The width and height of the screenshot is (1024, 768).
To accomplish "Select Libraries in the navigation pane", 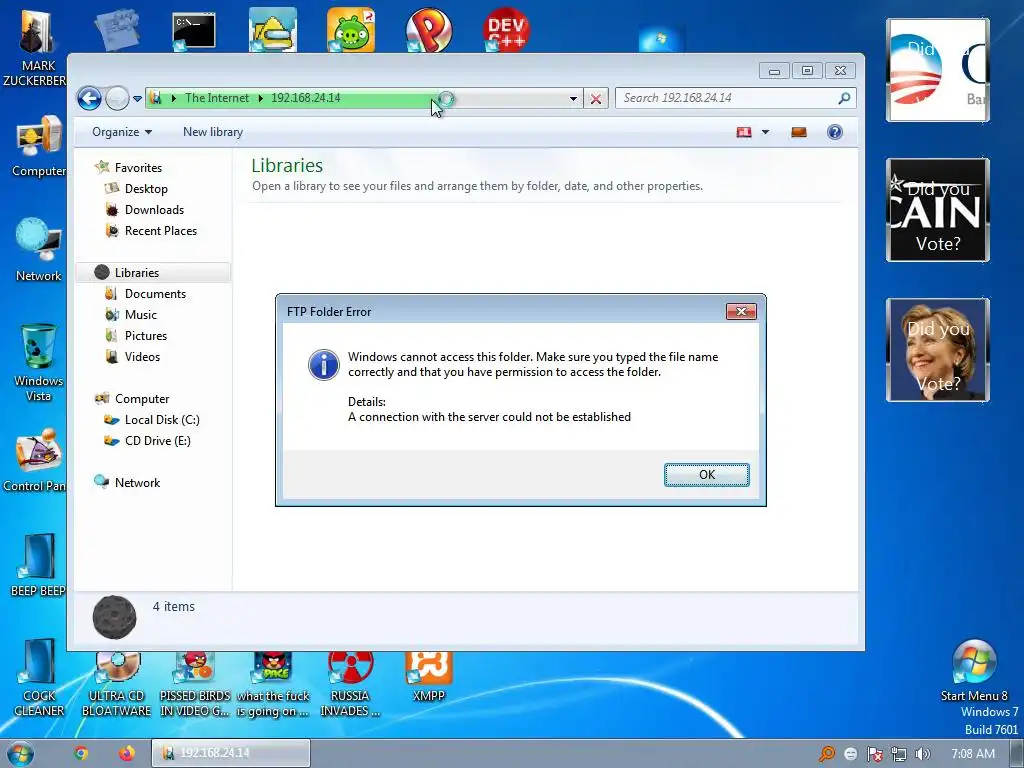I will pyautogui.click(x=153, y=272).
